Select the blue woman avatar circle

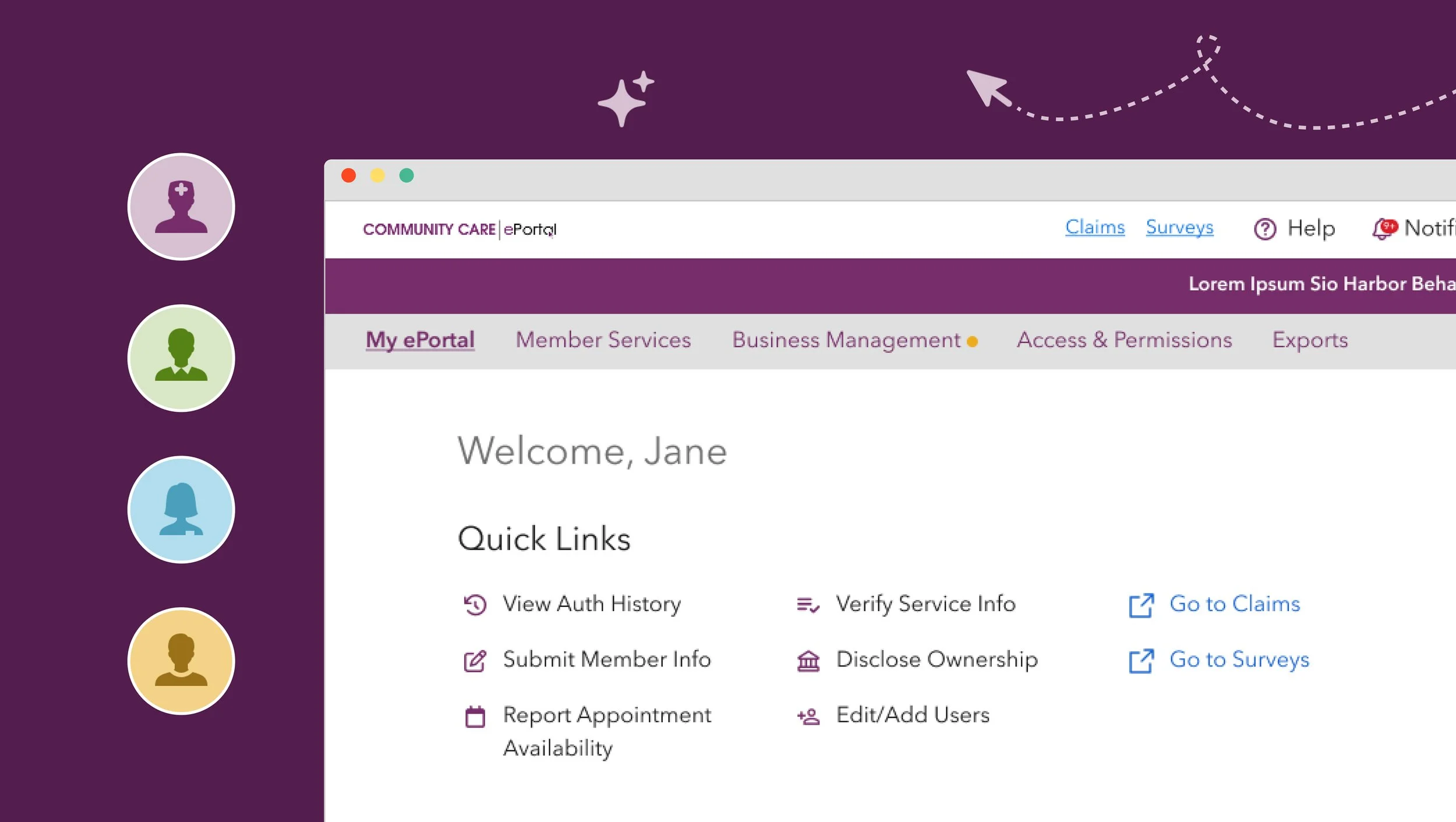181,510
